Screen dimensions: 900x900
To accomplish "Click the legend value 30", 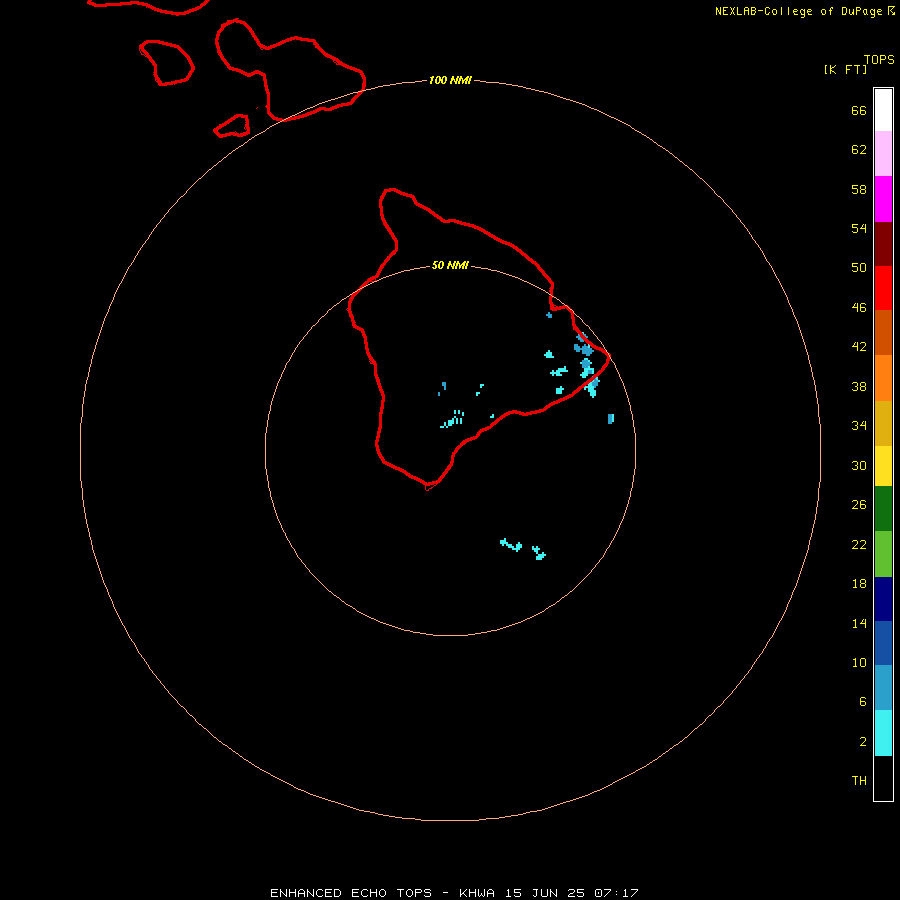I will (x=859, y=465).
